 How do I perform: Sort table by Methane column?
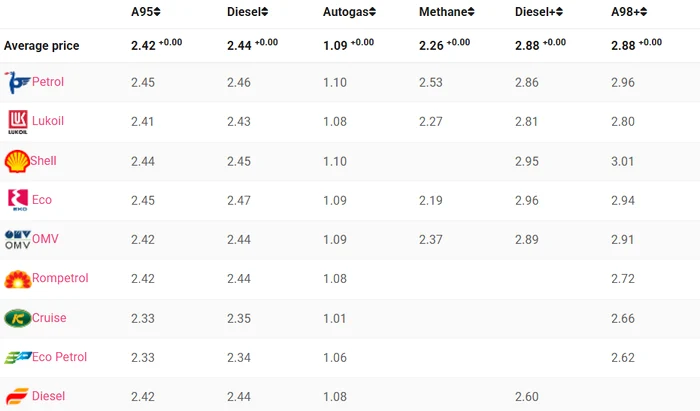446,12
